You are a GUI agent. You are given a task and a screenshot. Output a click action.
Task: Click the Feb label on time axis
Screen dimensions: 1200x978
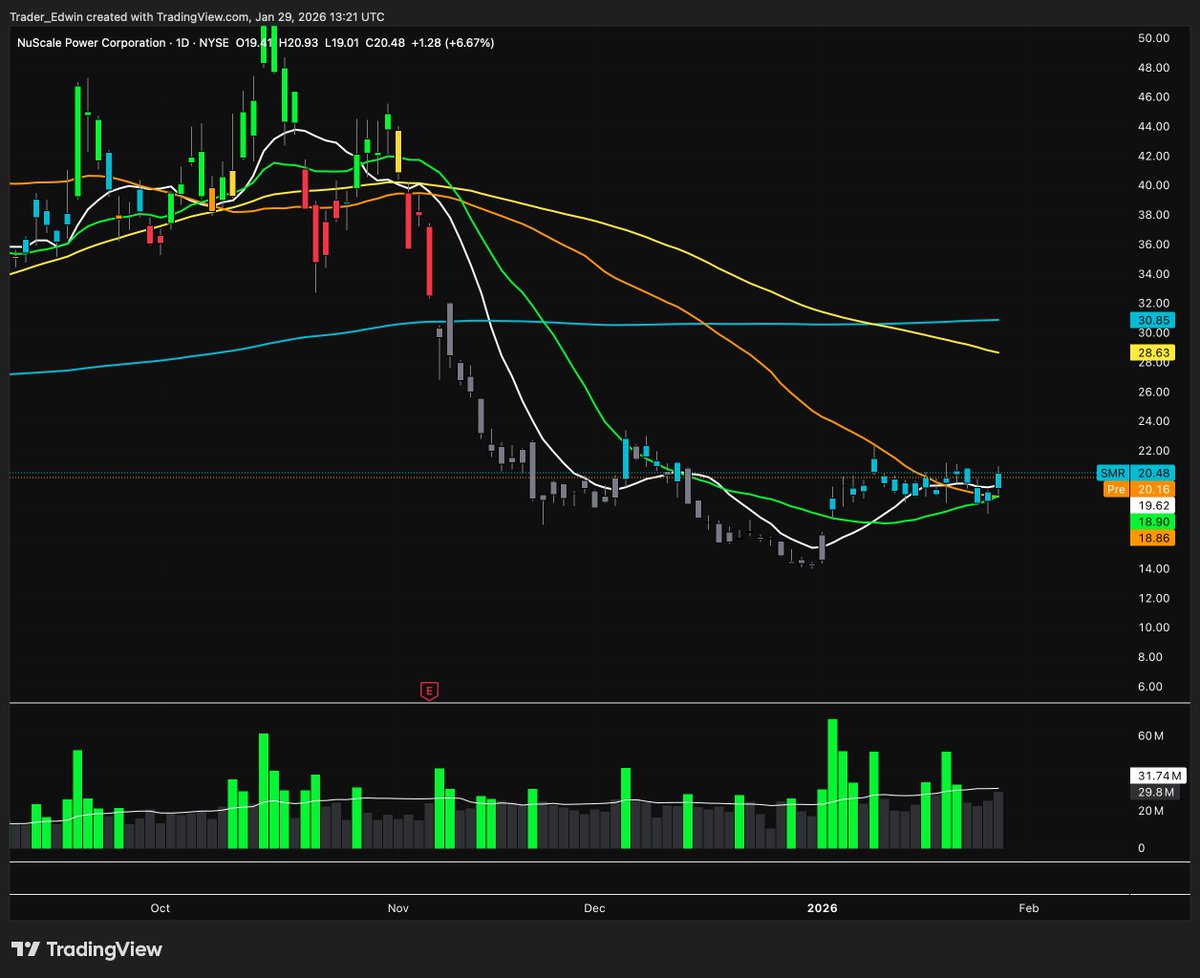pos(1029,908)
